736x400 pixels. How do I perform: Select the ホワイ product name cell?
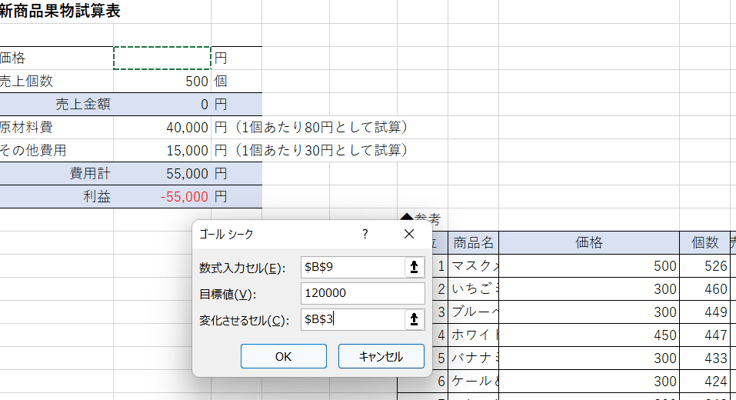click(x=473, y=335)
